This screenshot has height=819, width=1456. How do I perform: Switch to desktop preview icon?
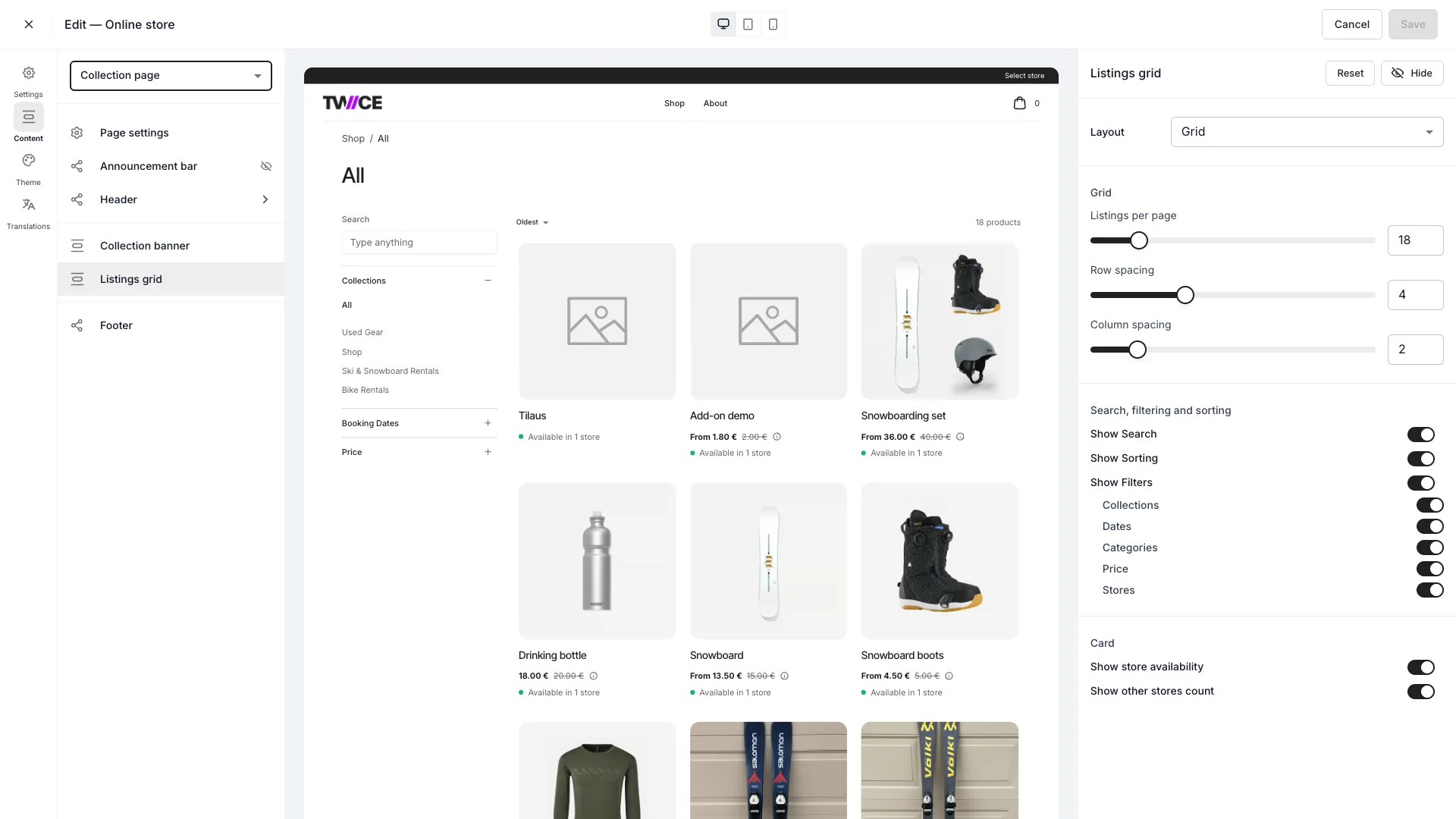[x=723, y=24]
